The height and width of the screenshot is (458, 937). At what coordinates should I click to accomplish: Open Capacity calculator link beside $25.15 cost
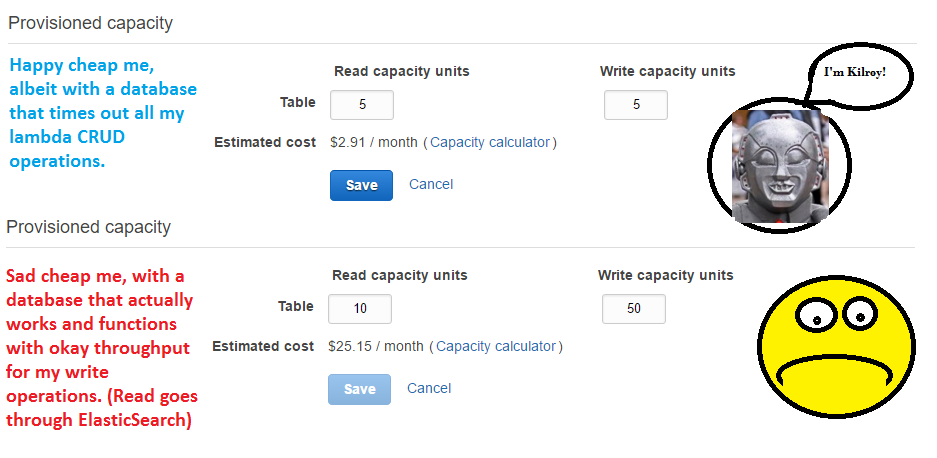[x=495, y=347]
